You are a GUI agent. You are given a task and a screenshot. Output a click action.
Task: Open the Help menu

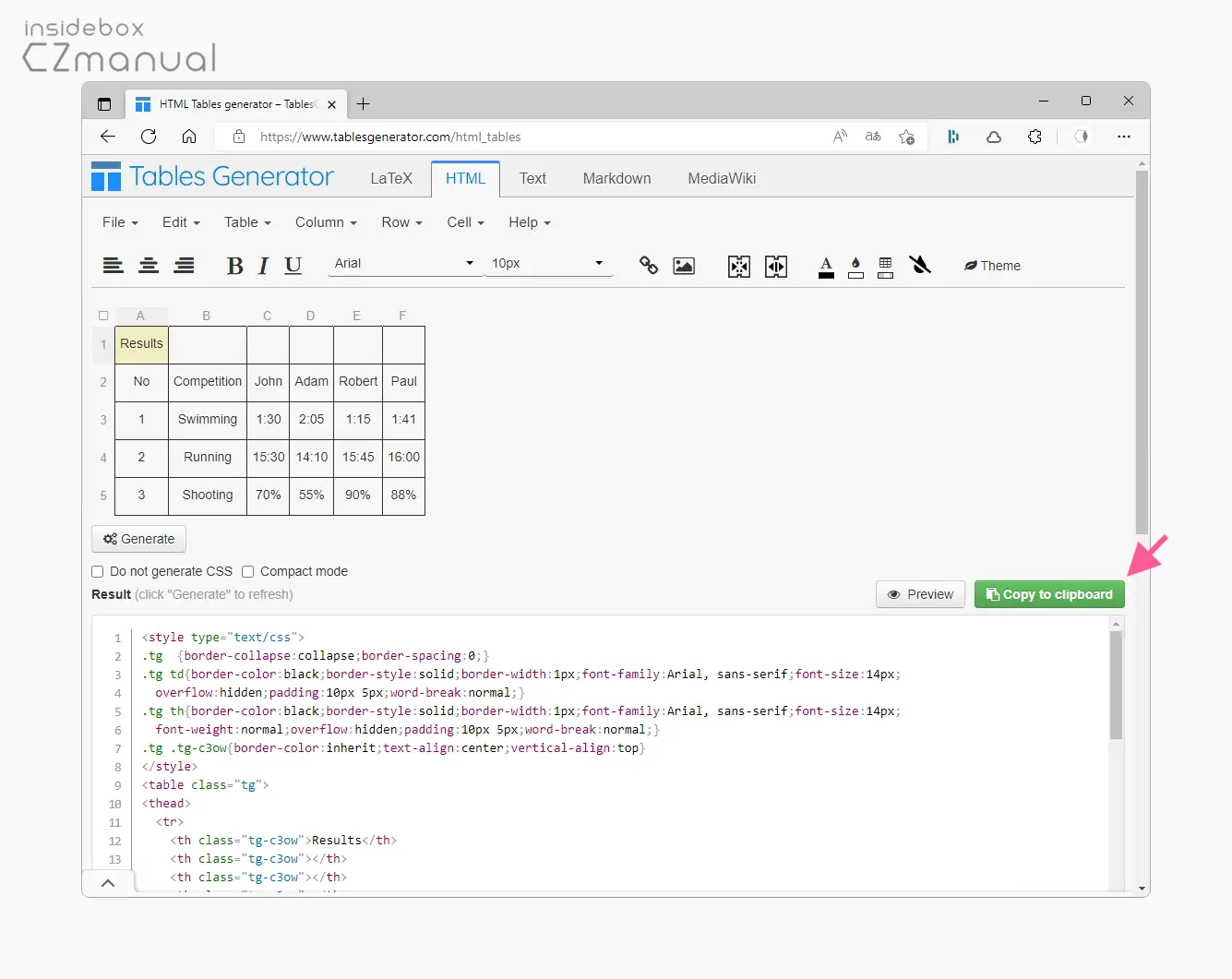(529, 222)
